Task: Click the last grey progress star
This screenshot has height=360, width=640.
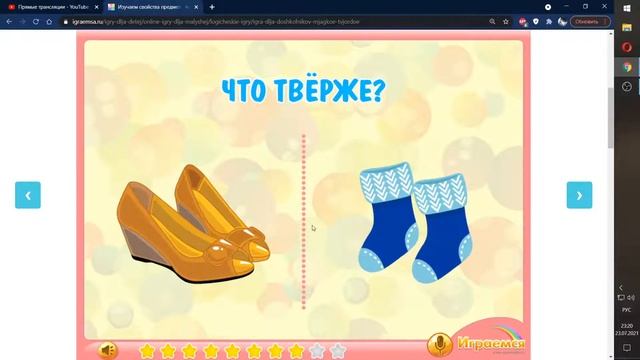Action: (x=338, y=350)
